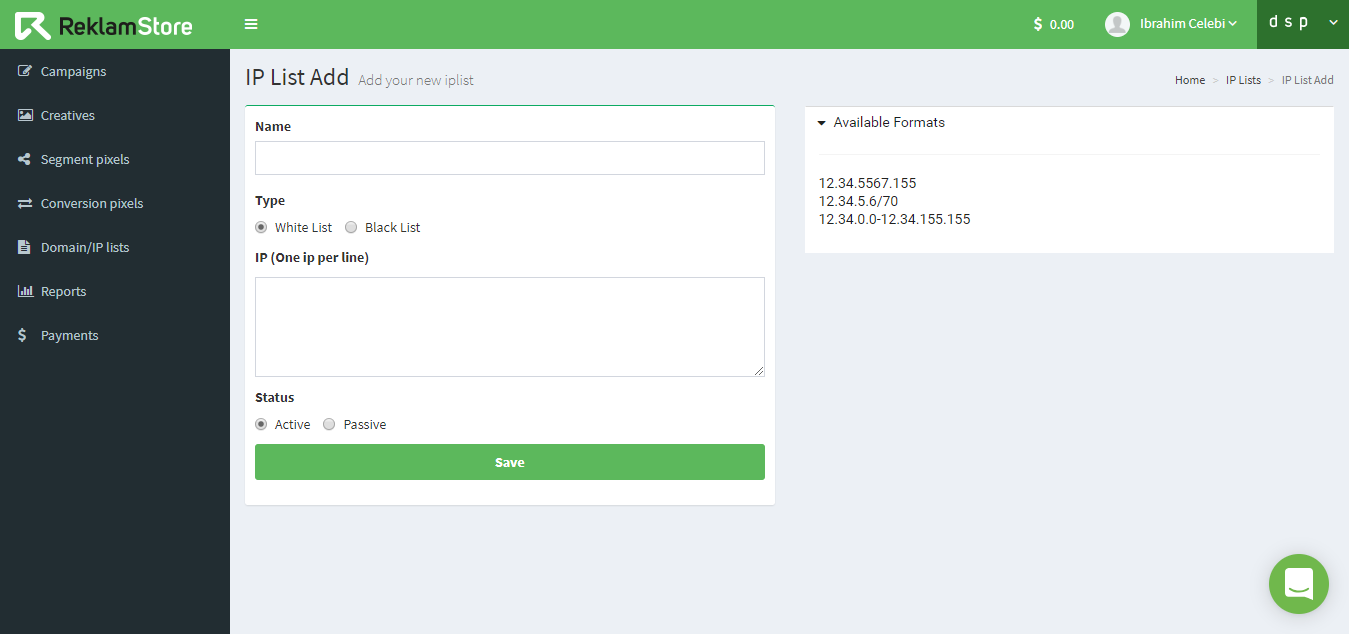Go to Segment pixels
This screenshot has width=1349, height=634.
[115, 159]
